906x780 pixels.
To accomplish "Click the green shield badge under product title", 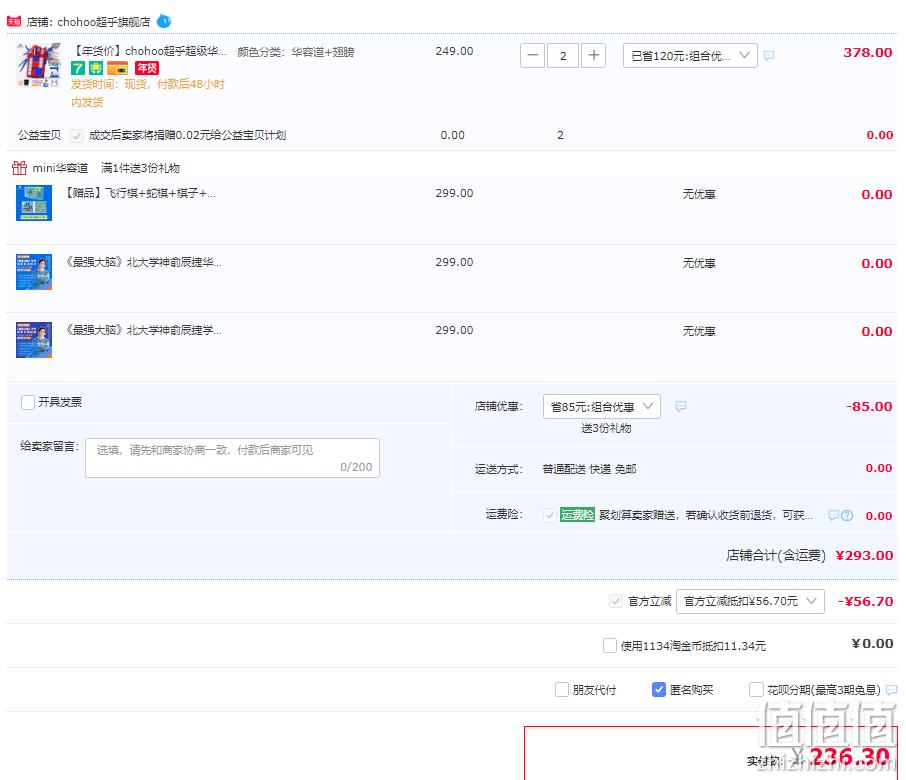I will 96,68.
